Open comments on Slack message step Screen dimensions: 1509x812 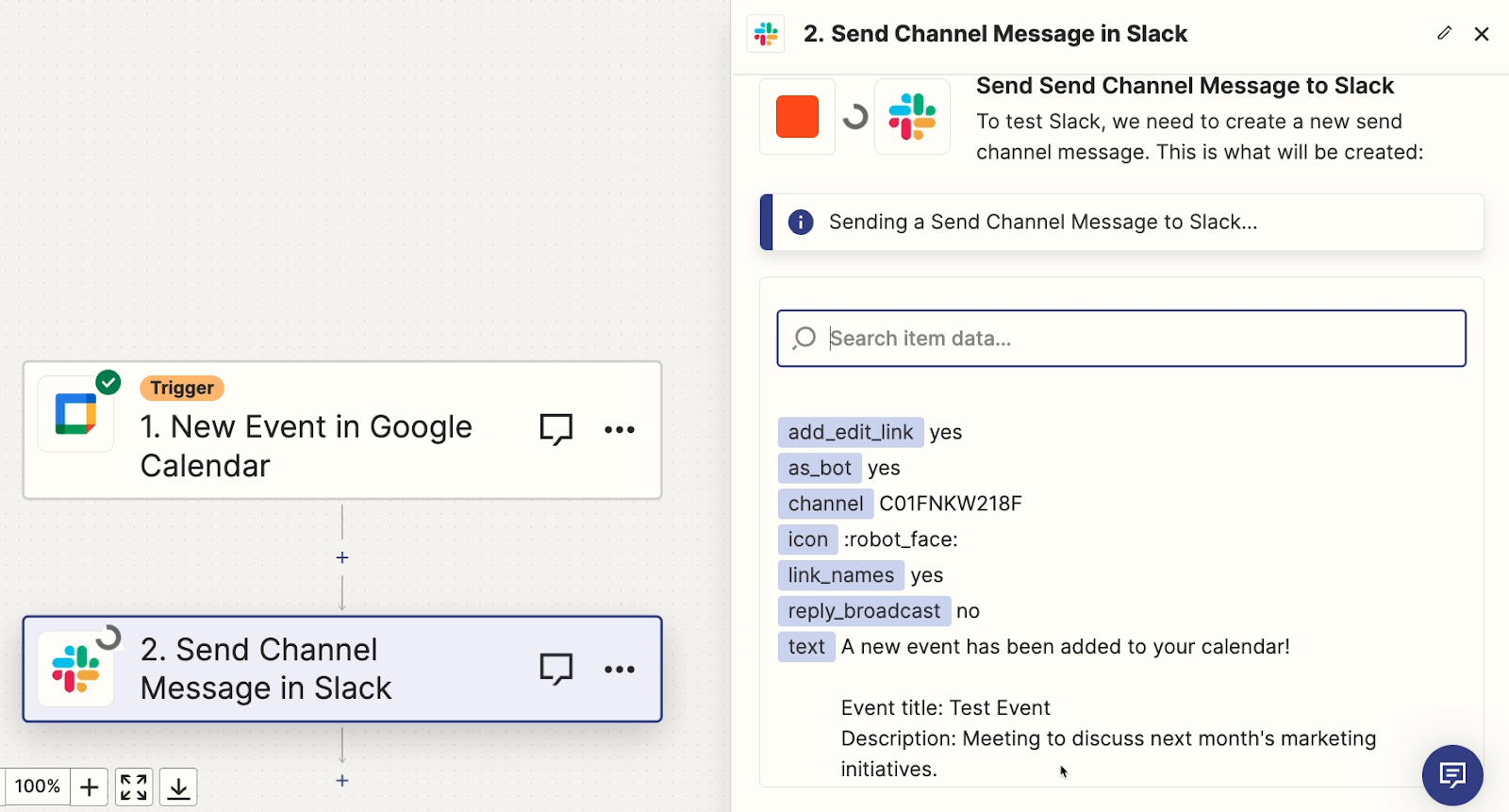[x=556, y=669]
